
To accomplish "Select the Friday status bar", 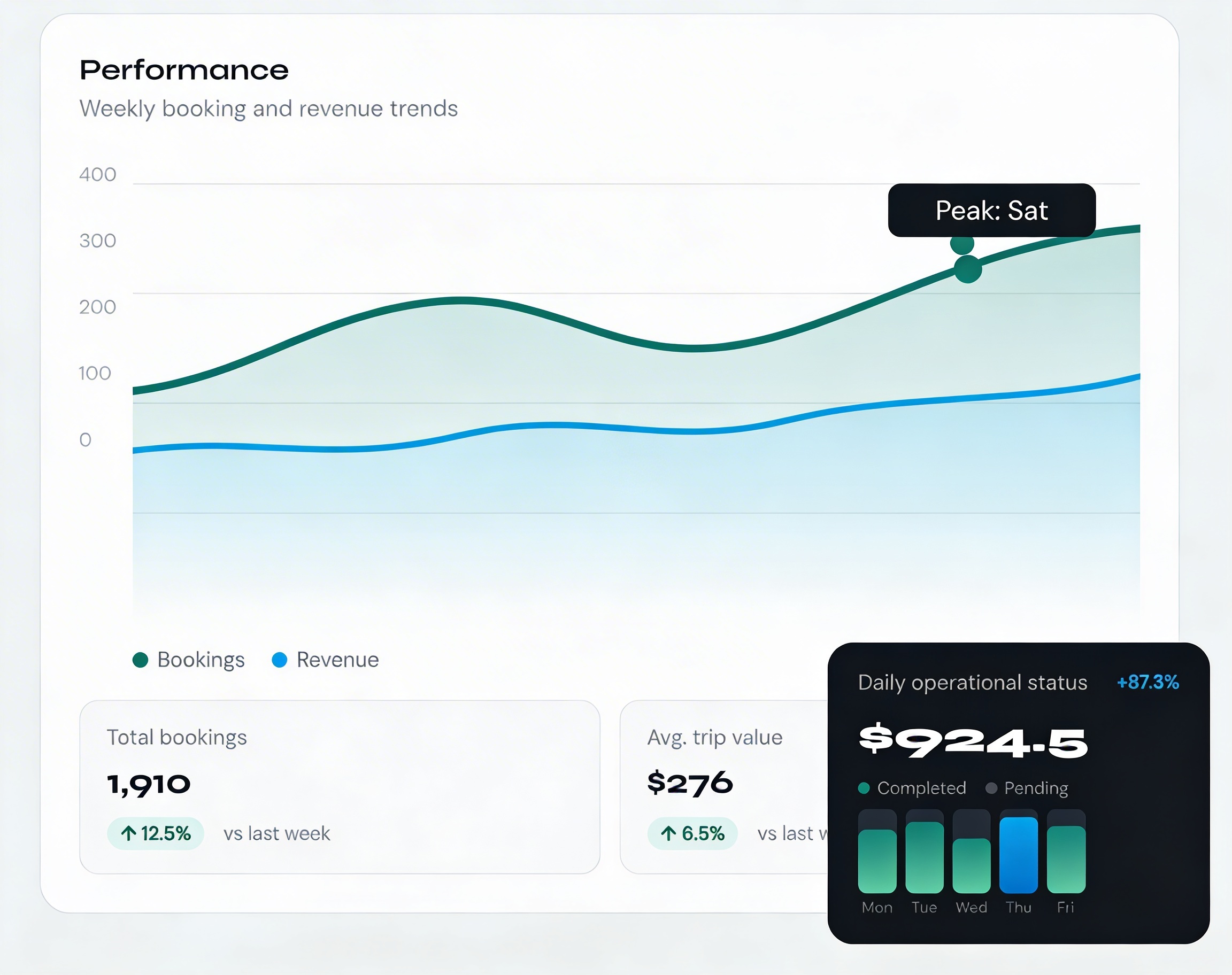I will 1066,858.
